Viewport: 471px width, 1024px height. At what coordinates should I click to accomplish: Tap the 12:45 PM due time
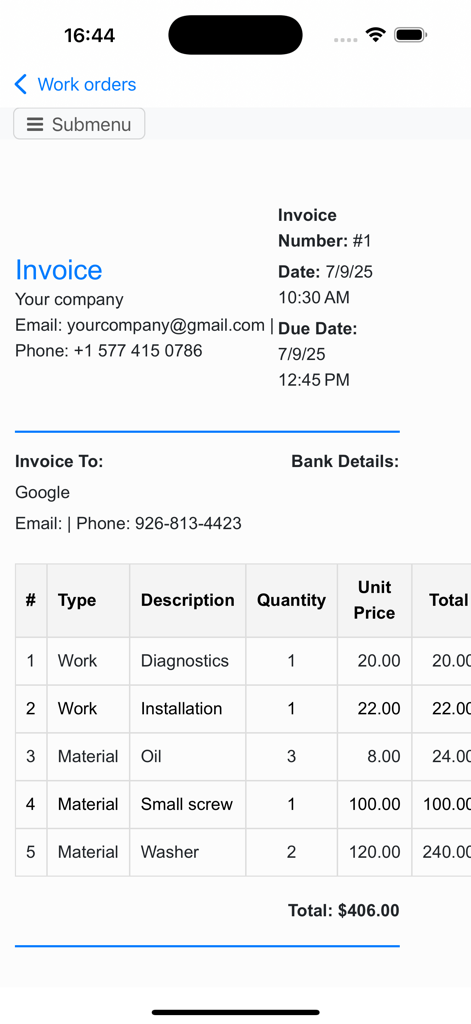coord(314,379)
